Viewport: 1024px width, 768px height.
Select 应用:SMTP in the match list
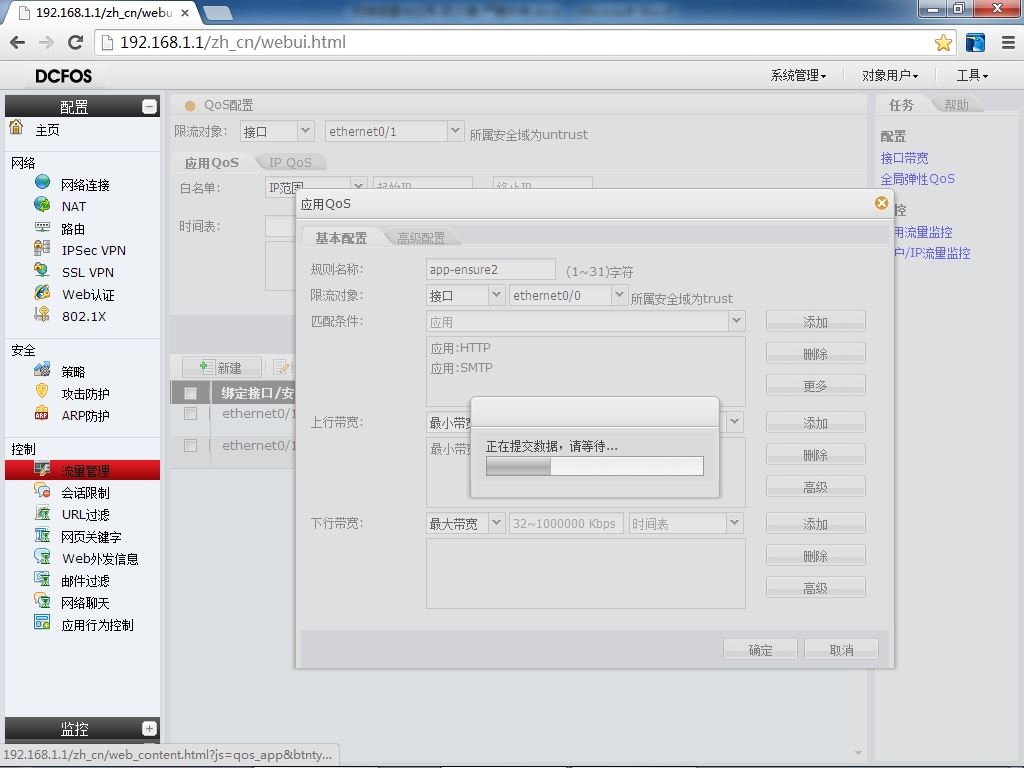462,368
